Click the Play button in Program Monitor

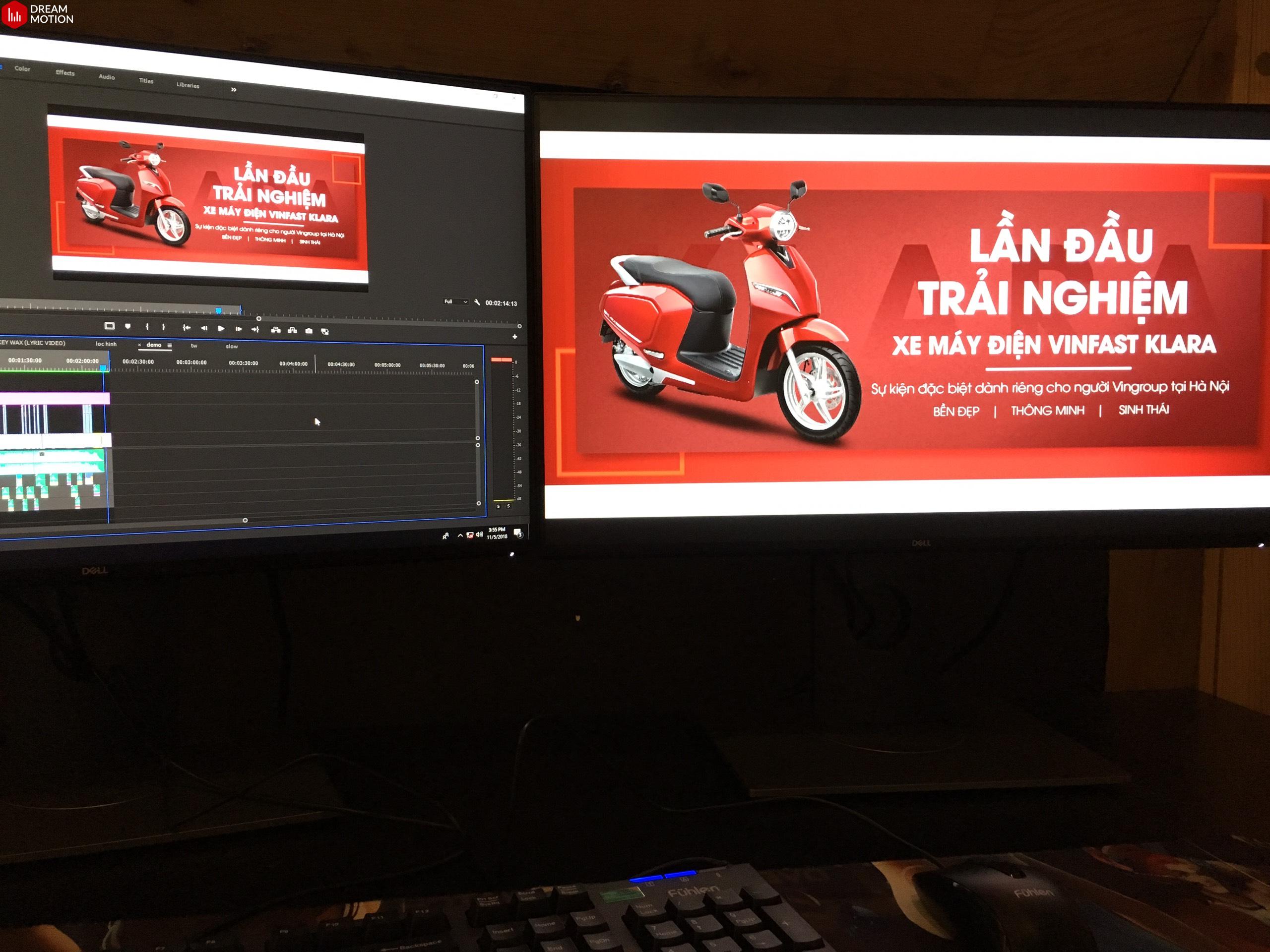tap(221, 328)
